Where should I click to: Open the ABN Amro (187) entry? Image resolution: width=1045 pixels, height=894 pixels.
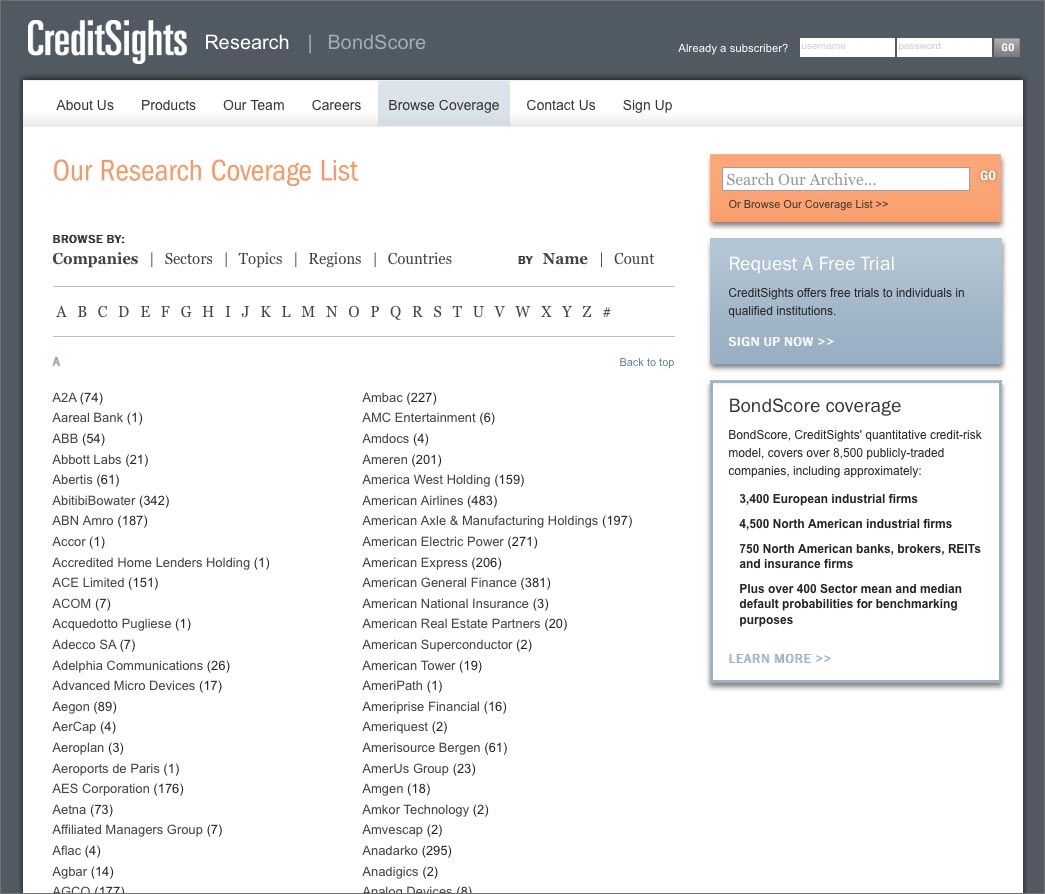[100, 521]
